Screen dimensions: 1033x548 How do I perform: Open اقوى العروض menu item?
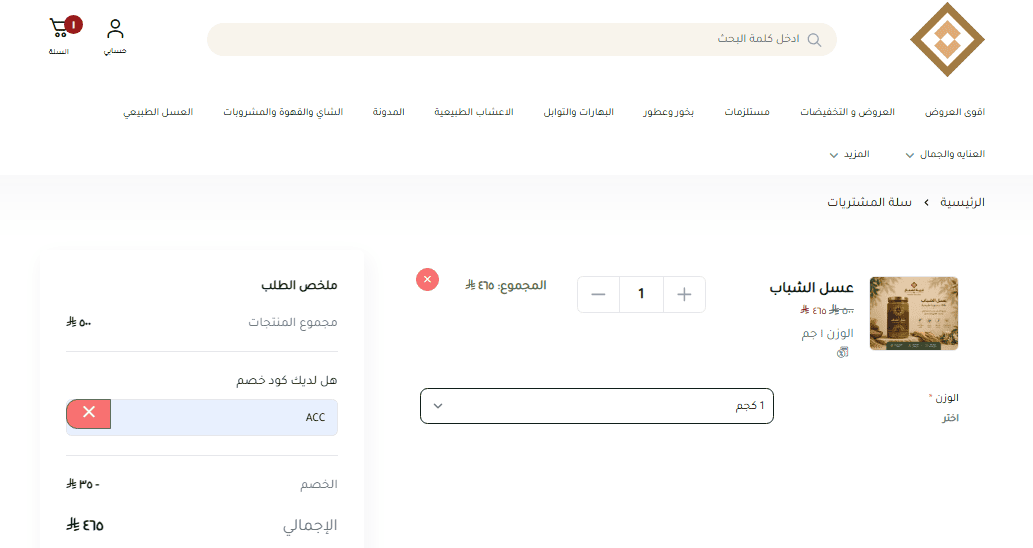[955, 112]
